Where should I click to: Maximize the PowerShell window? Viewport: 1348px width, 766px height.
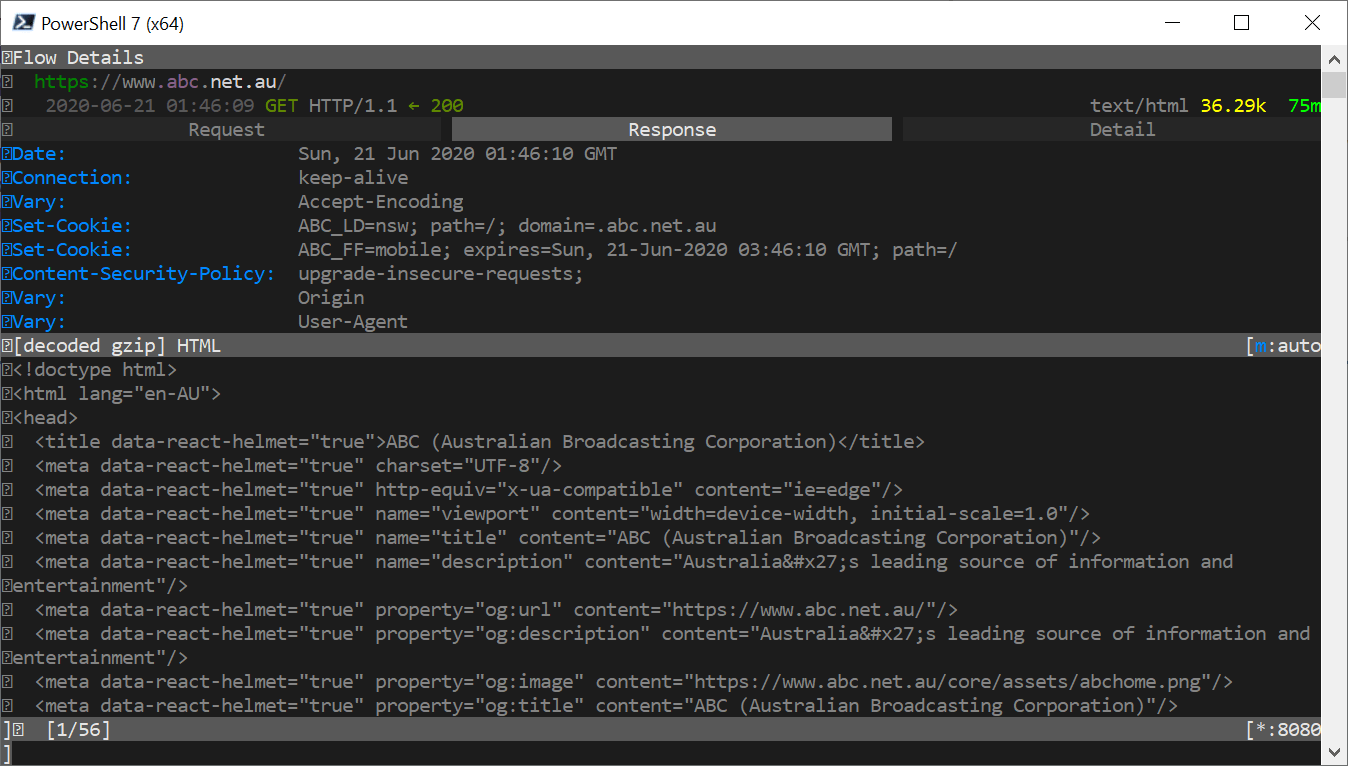click(1242, 23)
